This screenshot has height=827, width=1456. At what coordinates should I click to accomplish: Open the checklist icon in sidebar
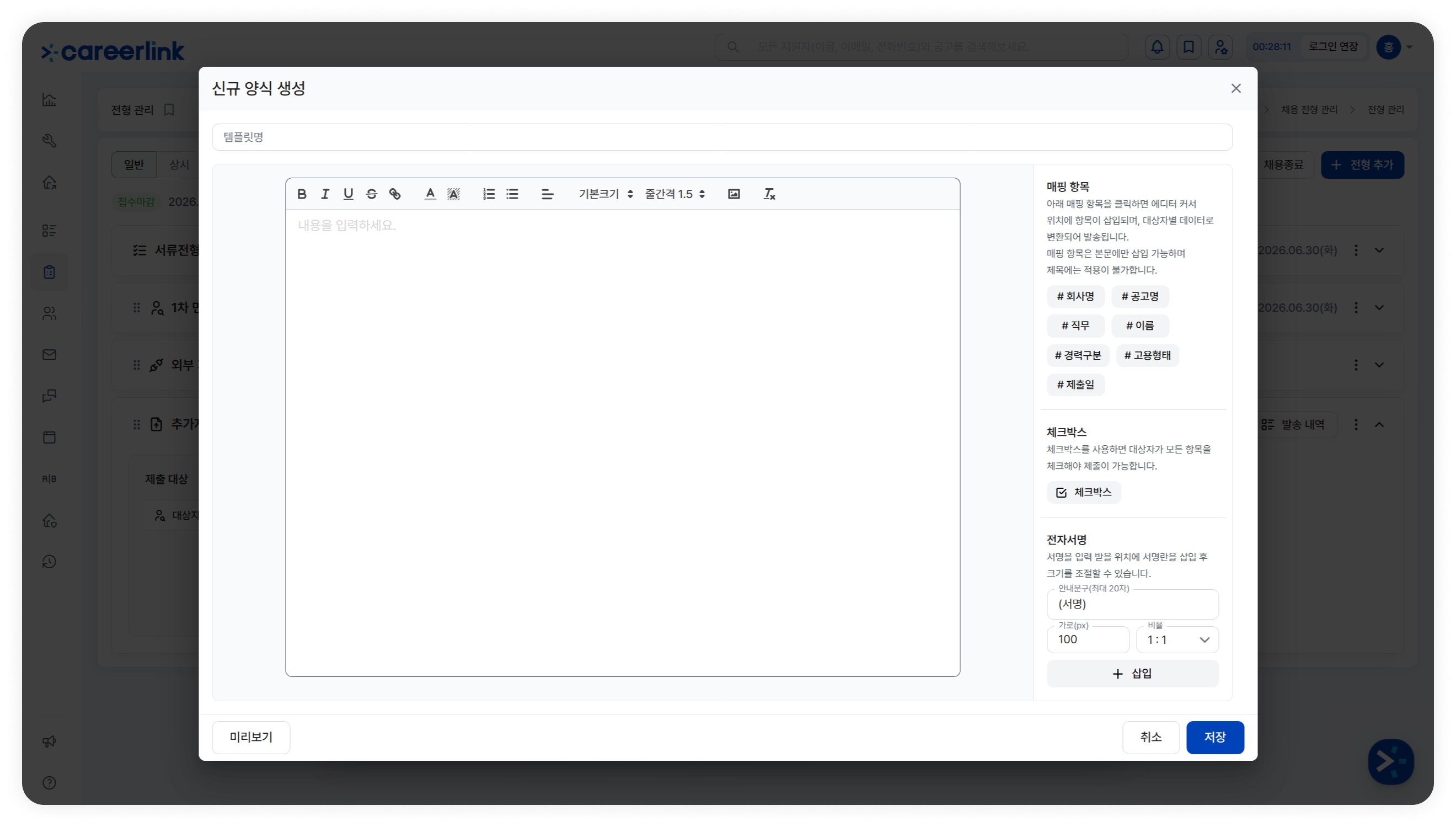click(50, 231)
